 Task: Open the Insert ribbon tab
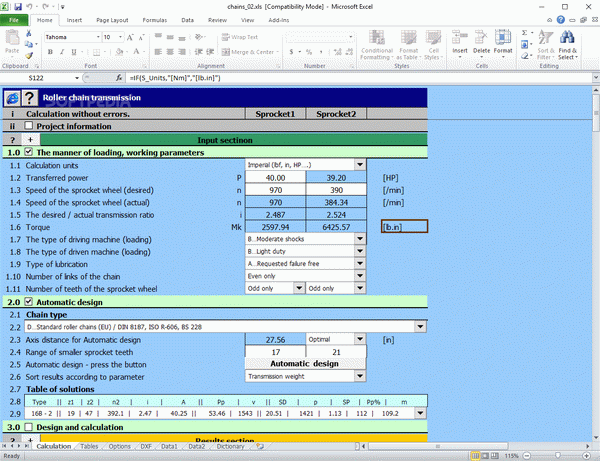coord(74,20)
